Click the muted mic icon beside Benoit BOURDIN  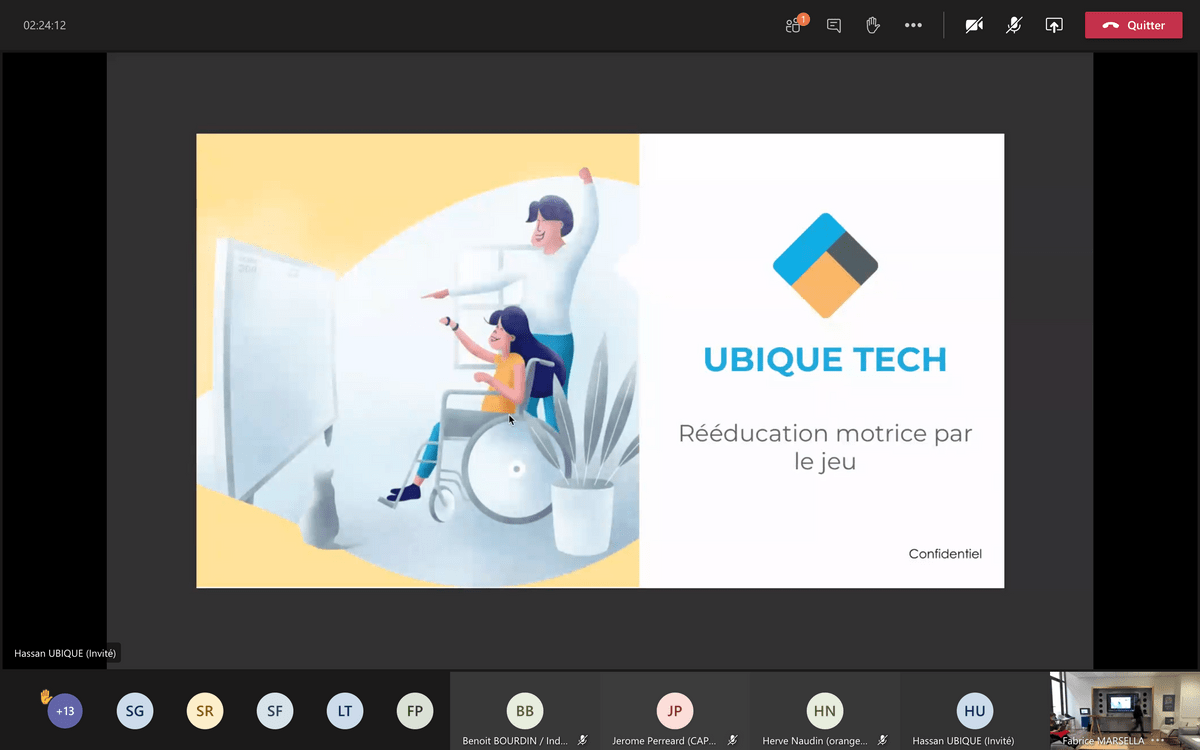pyautogui.click(x=583, y=741)
